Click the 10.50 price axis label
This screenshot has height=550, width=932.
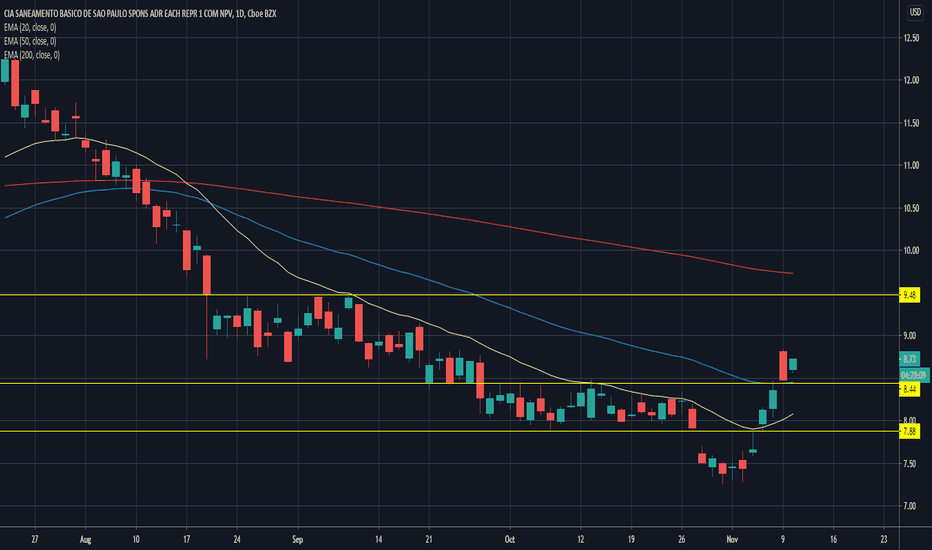tap(911, 208)
